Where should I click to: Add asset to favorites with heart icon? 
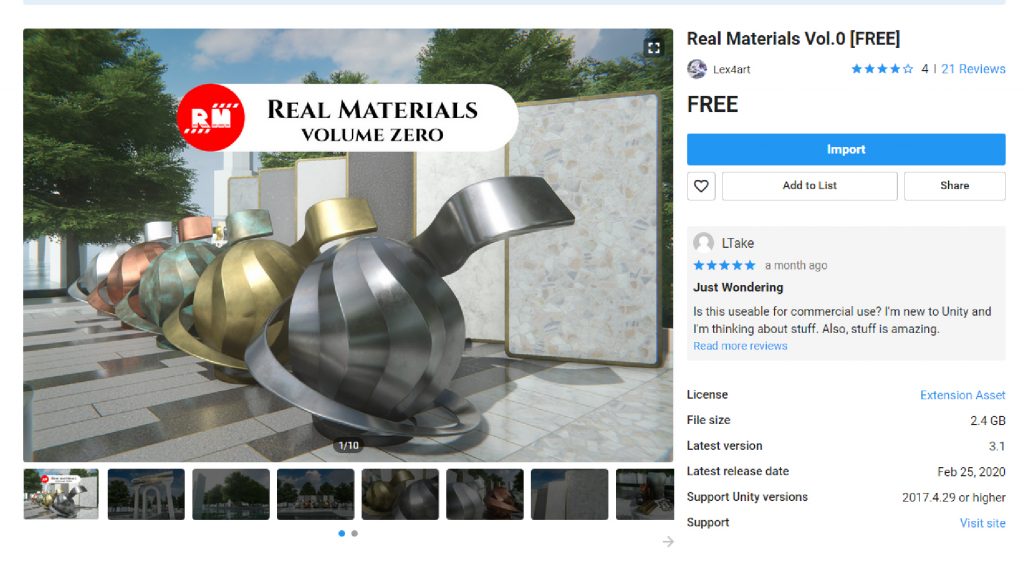coord(701,186)
